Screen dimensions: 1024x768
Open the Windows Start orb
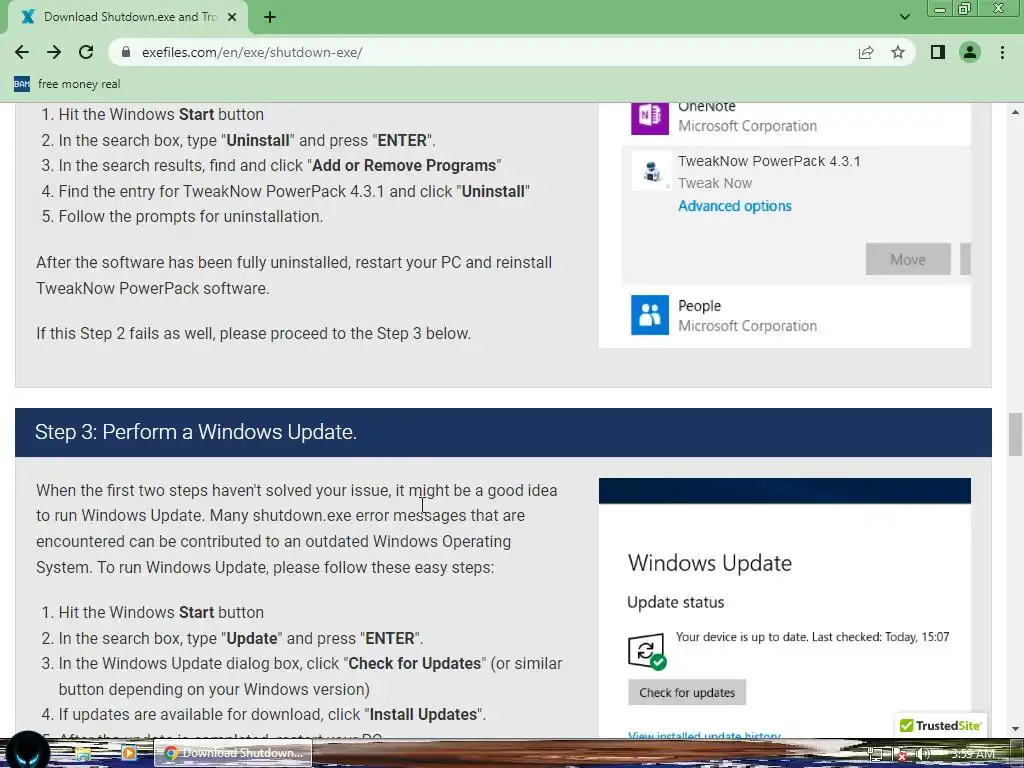pyautogui.click(x=27, y=752)
